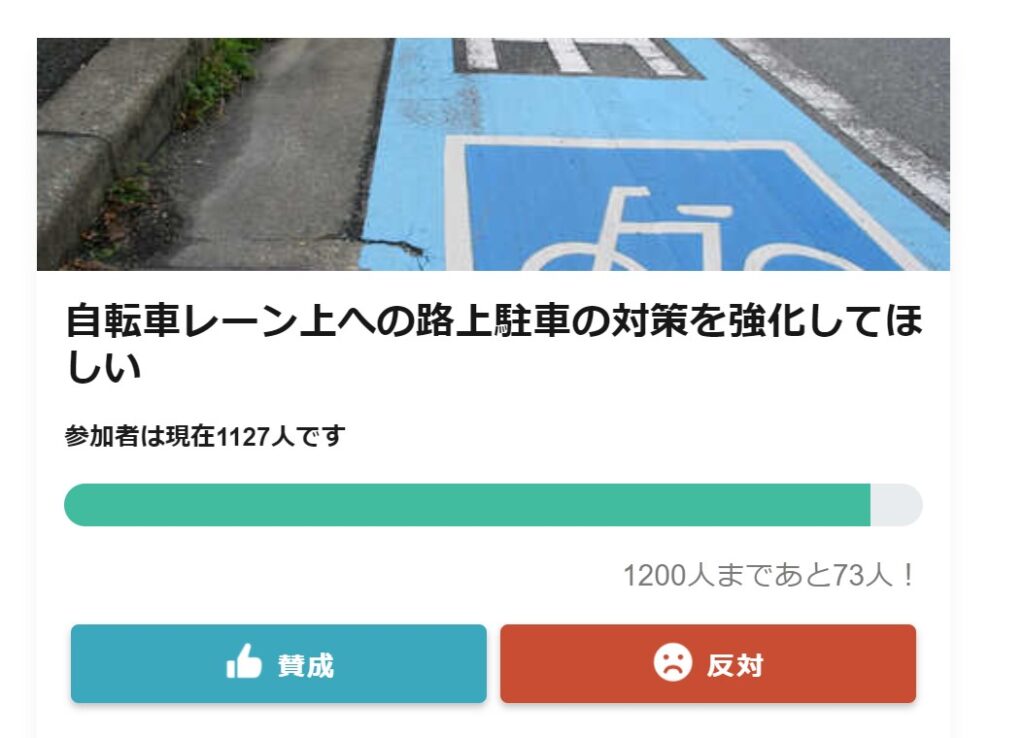Click the thumbs-up icon on 賛成 button
The image size is (1024, 738).
click(244, 662)
